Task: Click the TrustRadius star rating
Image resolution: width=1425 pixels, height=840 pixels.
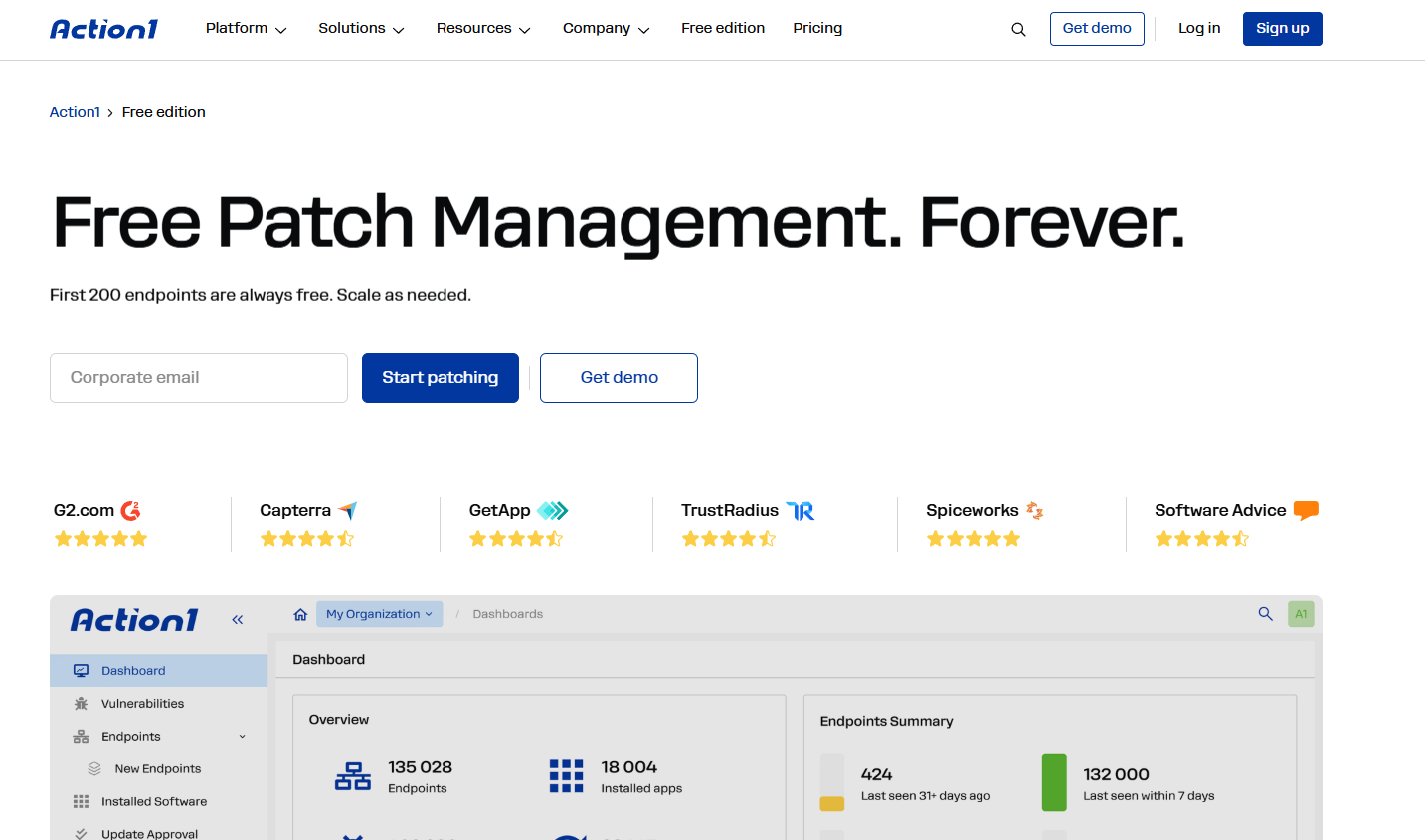Action: pyautogui.click(x=729, y=539)
